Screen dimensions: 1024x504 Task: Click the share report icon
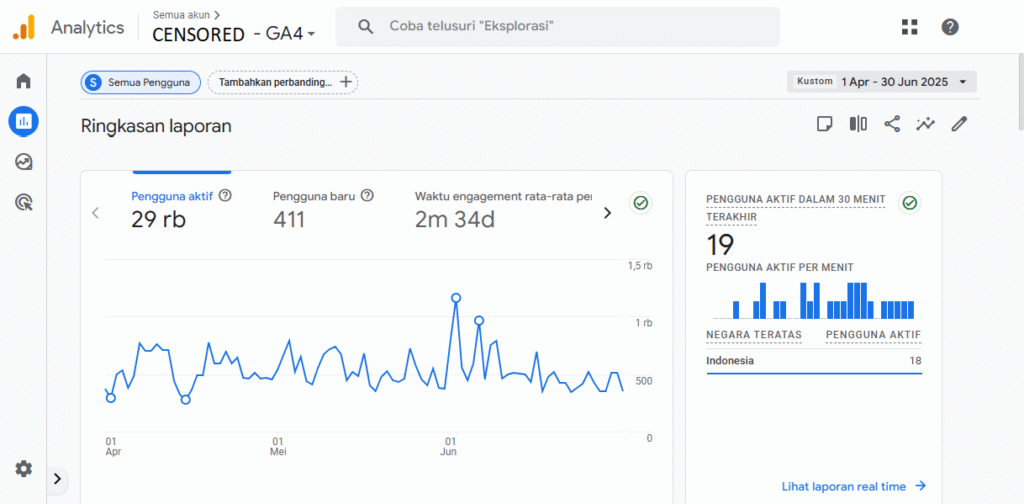click(892, 124)
